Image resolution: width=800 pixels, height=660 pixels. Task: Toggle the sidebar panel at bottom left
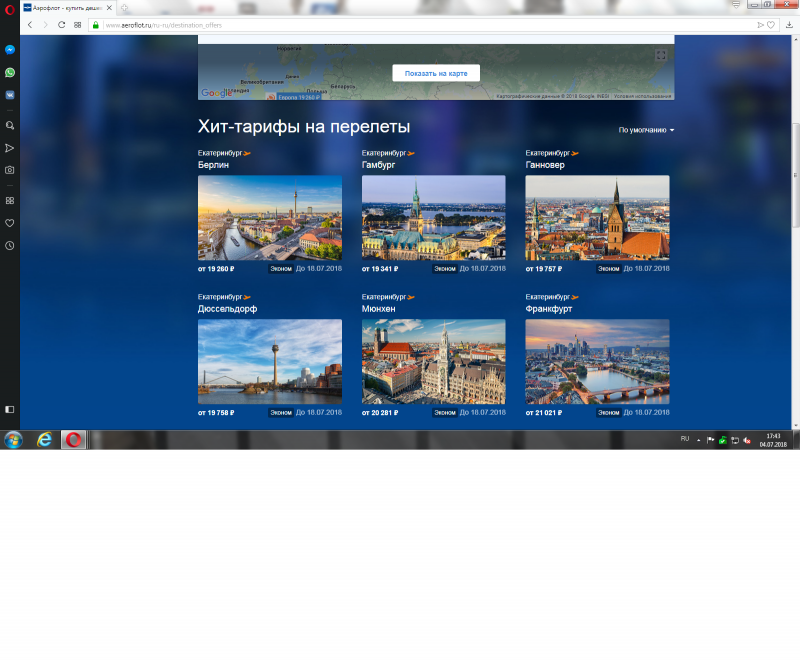click(x=10, y=409)
